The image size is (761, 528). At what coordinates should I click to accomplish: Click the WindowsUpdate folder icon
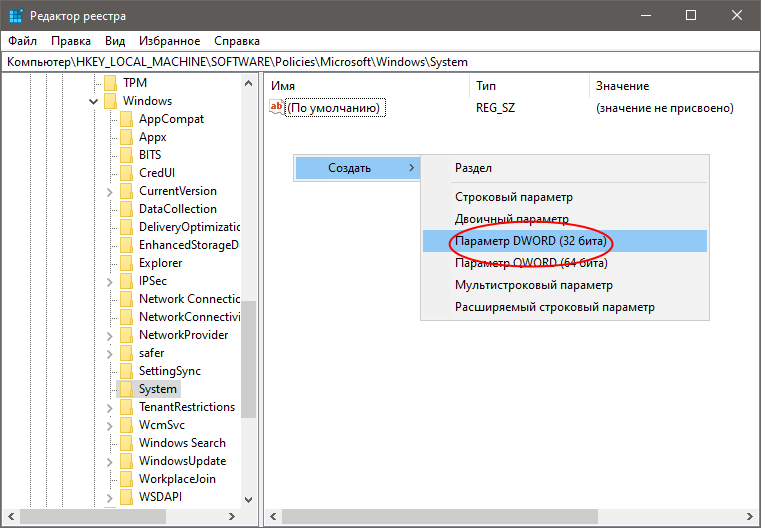[126, 461]
